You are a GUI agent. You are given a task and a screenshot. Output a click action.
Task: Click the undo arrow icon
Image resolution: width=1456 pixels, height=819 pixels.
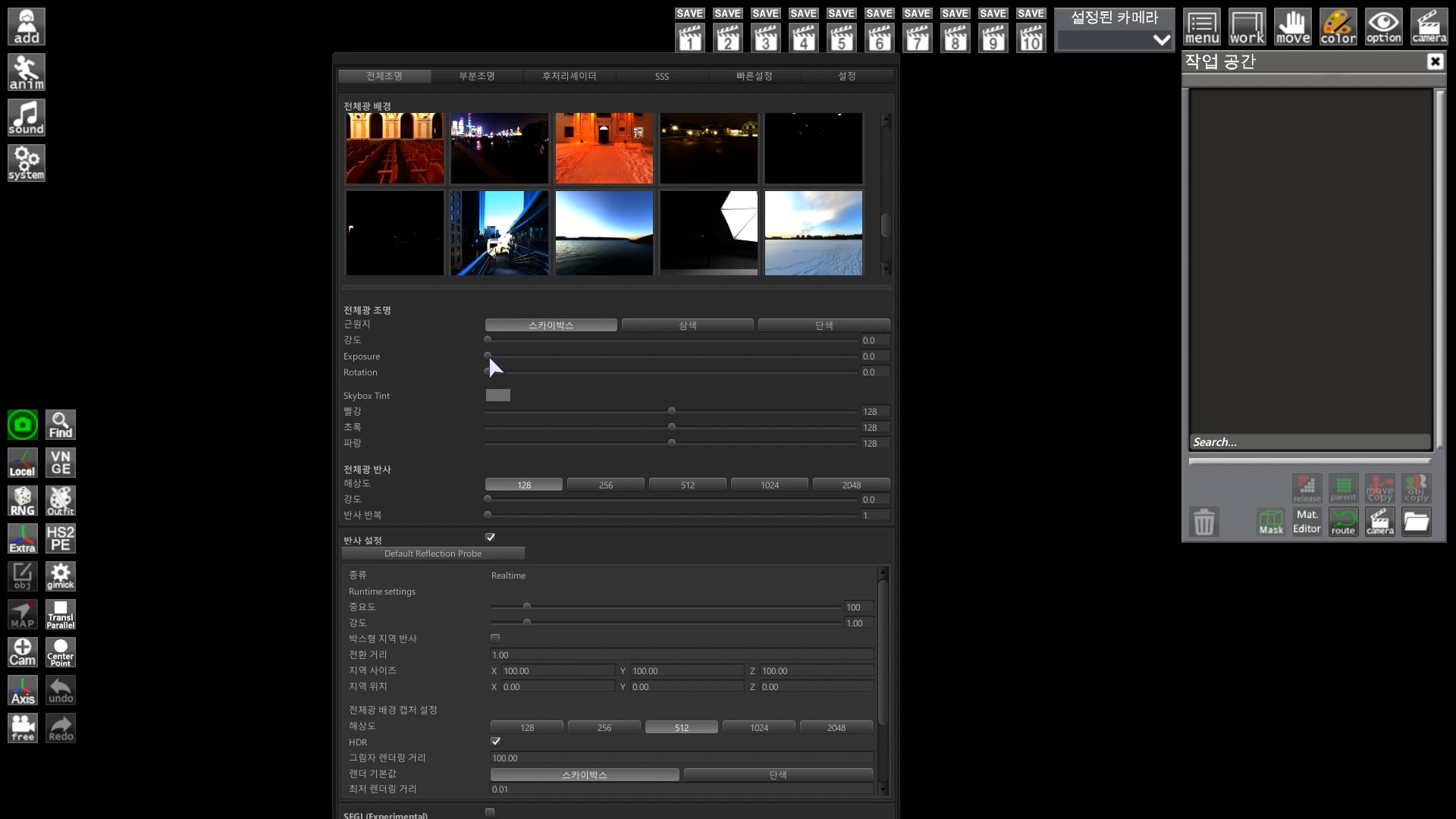(x=61, y=690)
